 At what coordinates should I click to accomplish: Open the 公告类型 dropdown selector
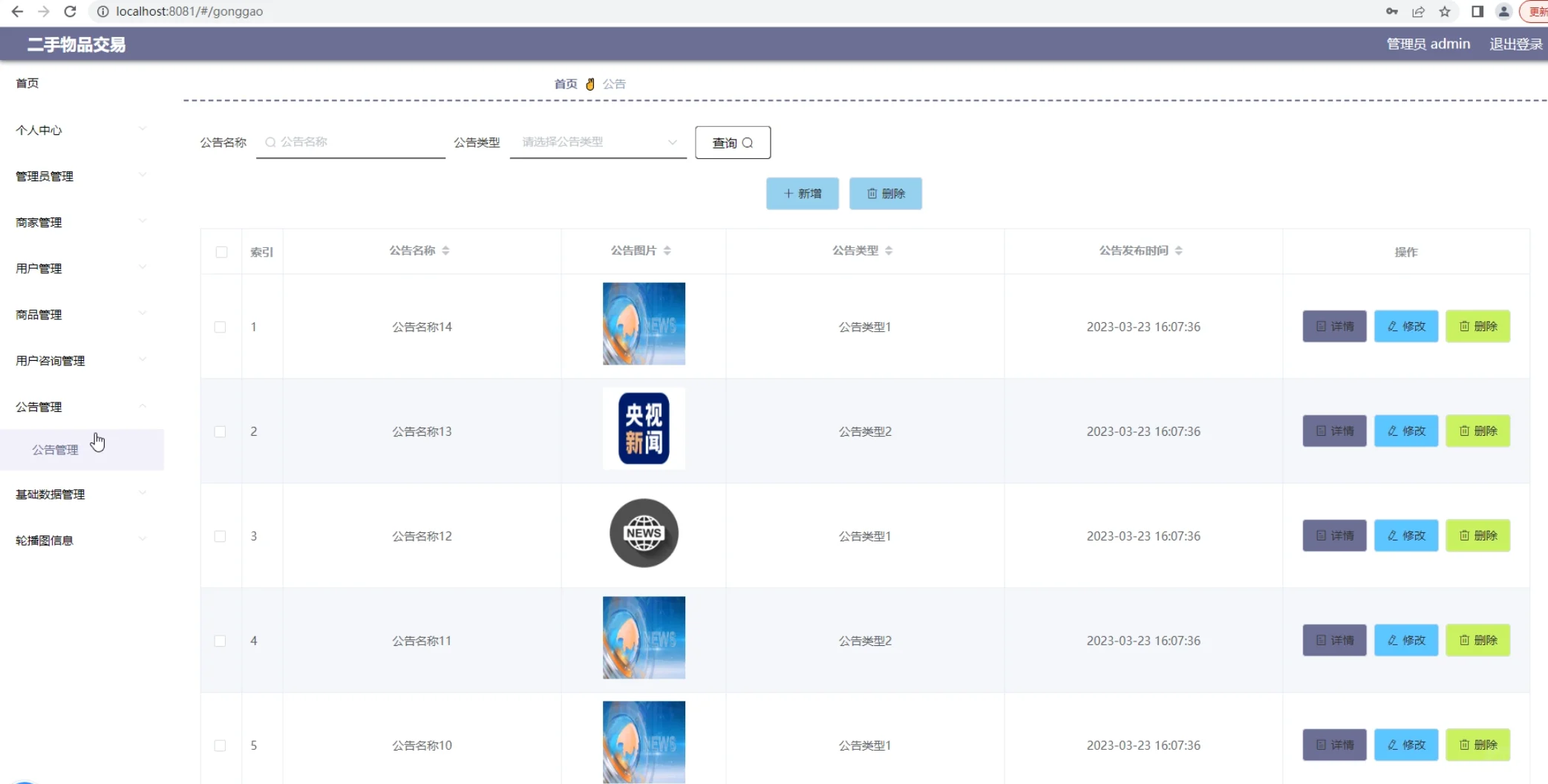598,142
